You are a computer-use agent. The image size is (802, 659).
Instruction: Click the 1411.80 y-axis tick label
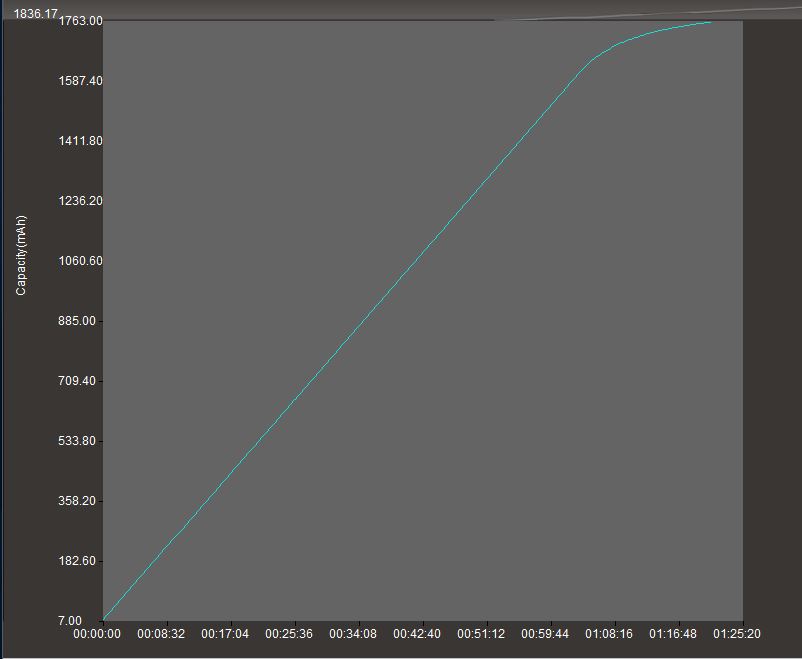pos(80,141)
